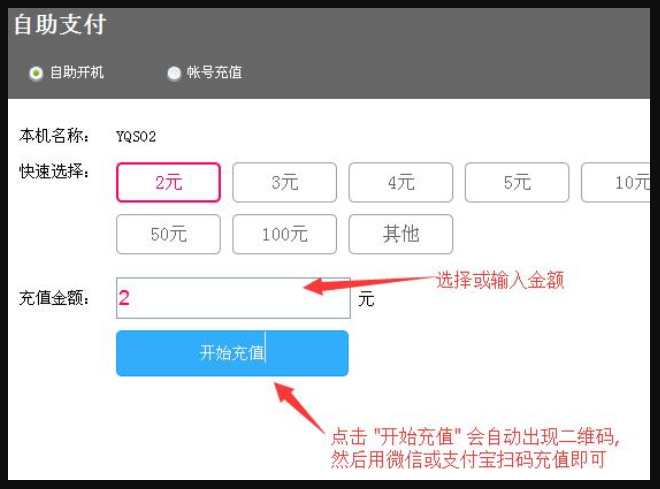Pick the 5元 amount option
Viewport: 660px width, 489px height.
[x=517, y=182]
